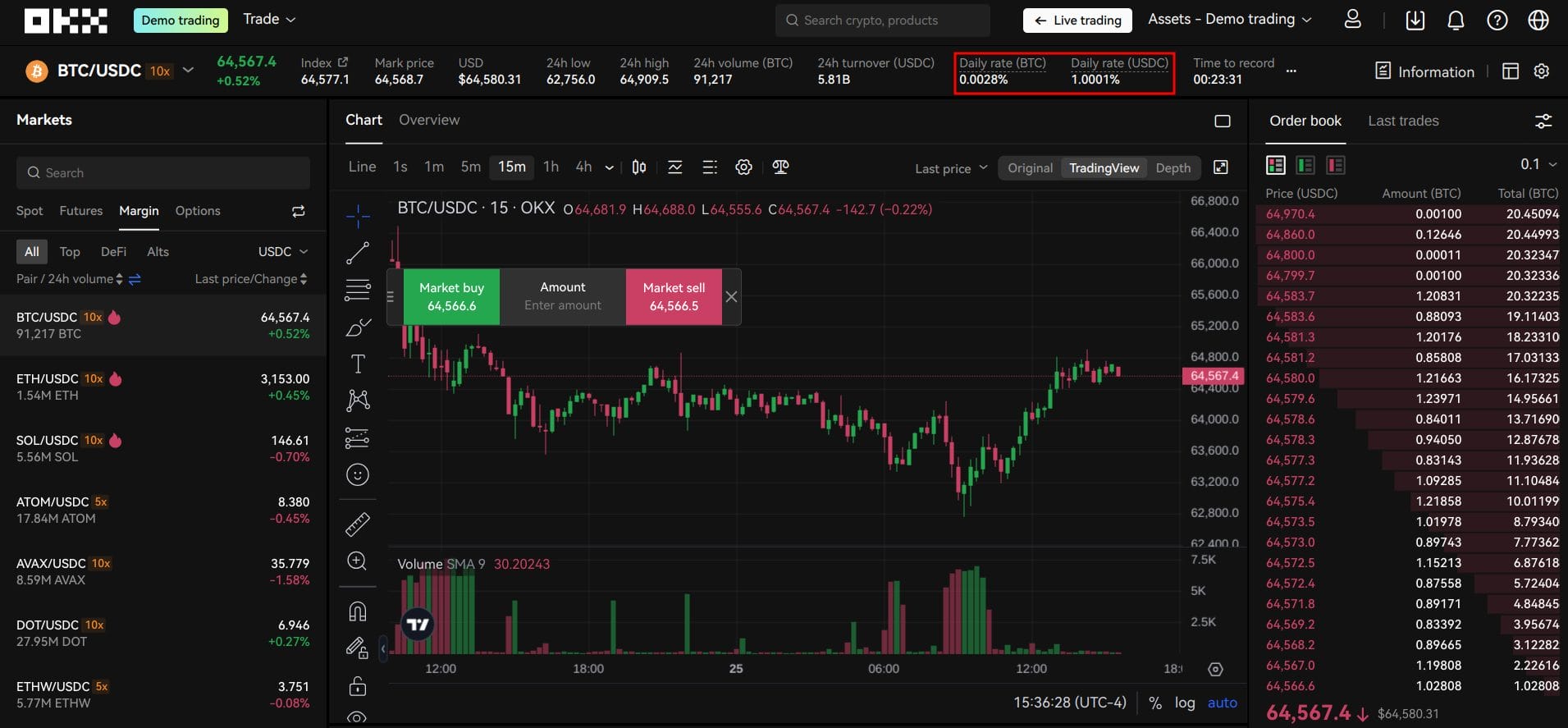Switch to the Last trades tab
This screenshot has width=1568, height=728.
(1403, 121)
